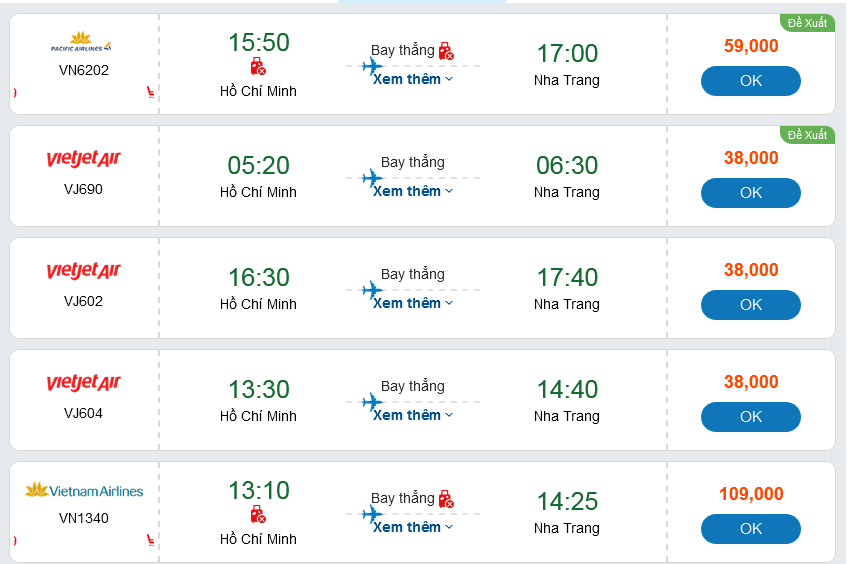Click the baggage icon beside Bay thẳng on VN1340
Screen dimensions: 849x564
(x=446, y=498)
